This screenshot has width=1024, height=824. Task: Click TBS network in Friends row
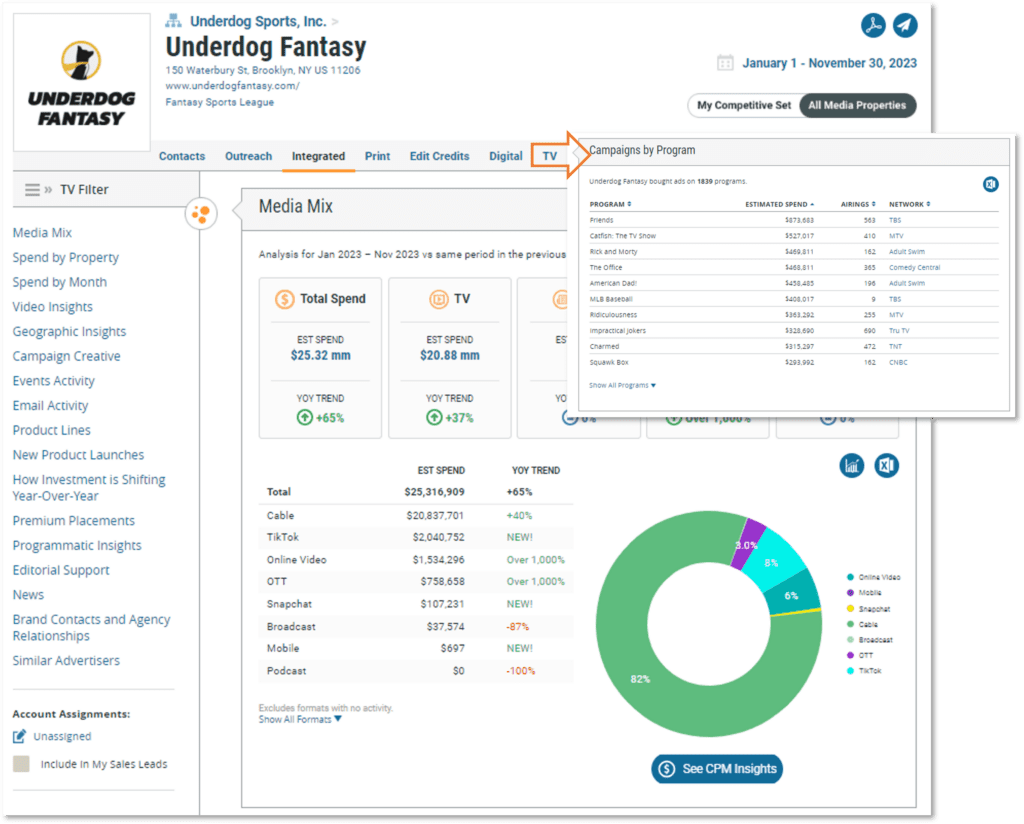point(895,220)
